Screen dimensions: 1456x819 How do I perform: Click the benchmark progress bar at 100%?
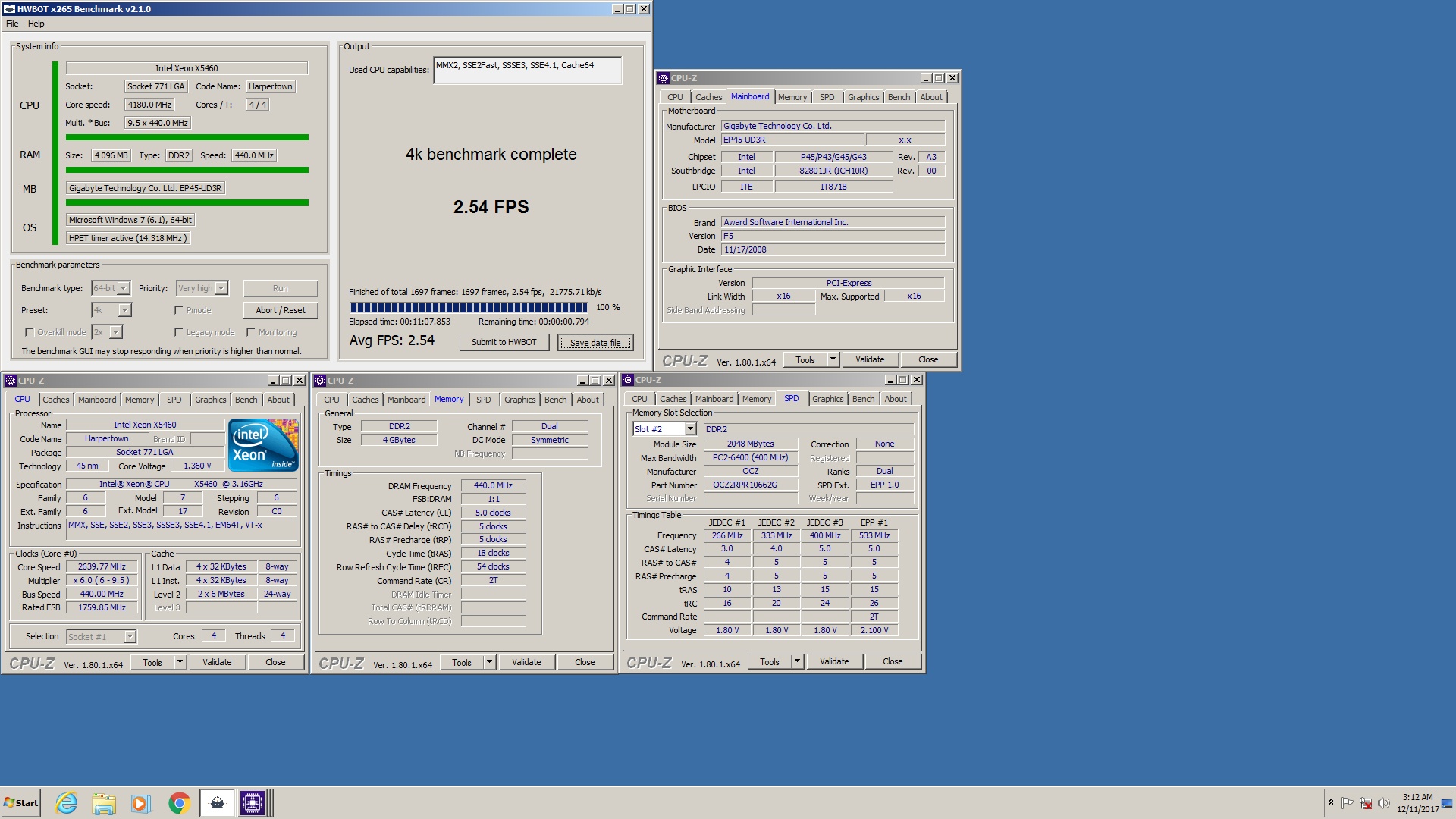click(469, 308)
